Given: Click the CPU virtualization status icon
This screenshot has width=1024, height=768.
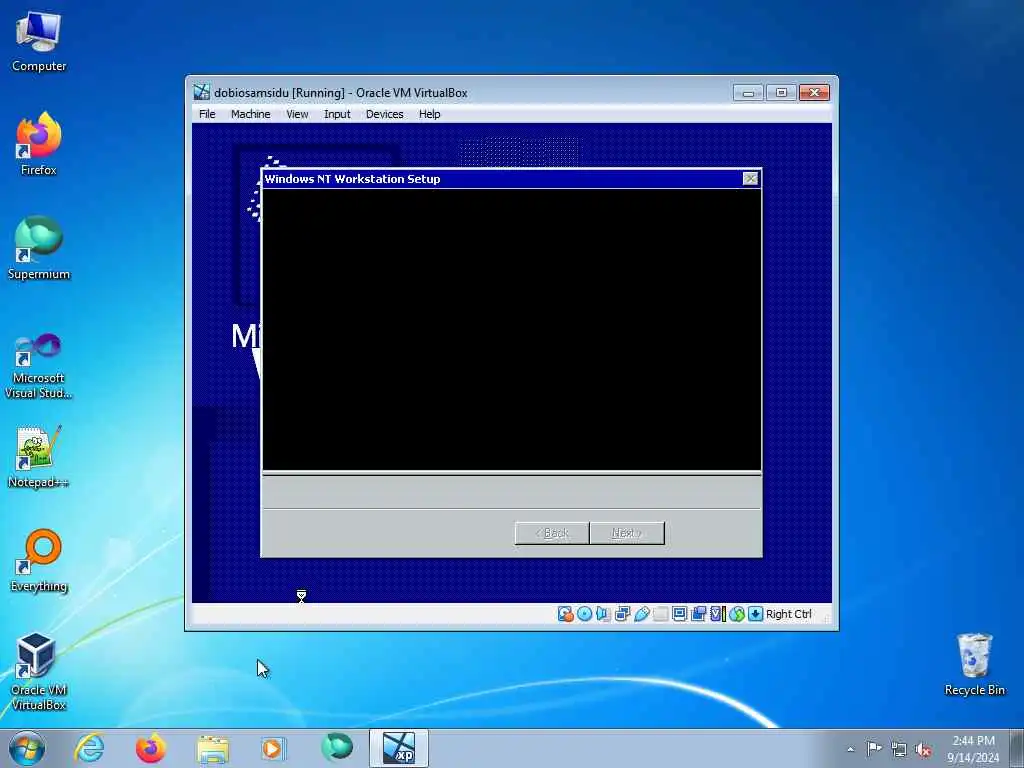Looking at the screenshot, I should (718, 614).
